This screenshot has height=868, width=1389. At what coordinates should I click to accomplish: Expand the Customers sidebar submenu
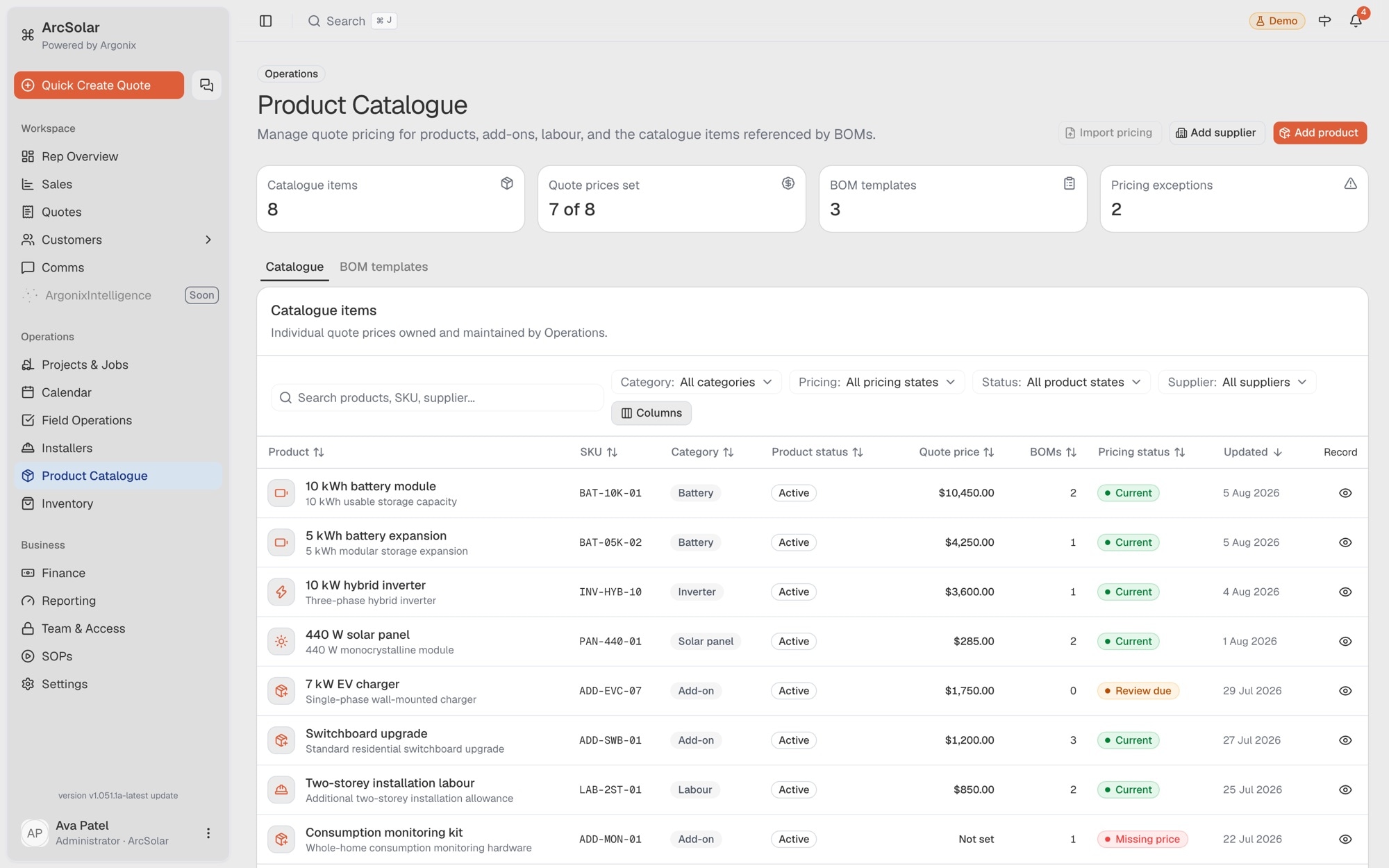(208, 240)
